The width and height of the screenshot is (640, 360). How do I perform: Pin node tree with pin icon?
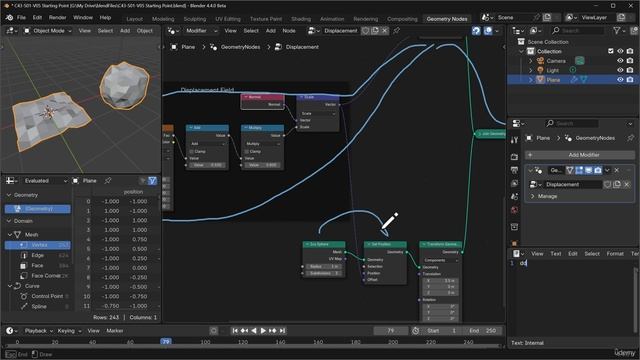pyautogui.click(x=396, y=31)
